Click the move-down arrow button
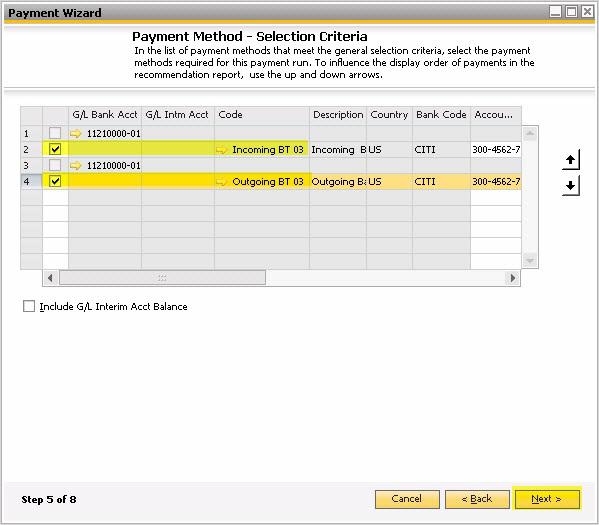 point(571,186)
